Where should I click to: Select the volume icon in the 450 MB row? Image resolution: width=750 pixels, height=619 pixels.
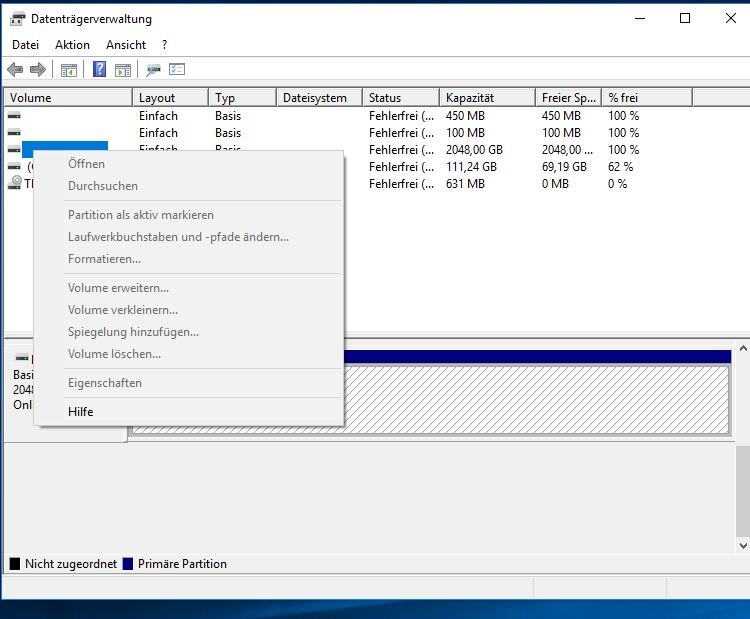point(14,115)
